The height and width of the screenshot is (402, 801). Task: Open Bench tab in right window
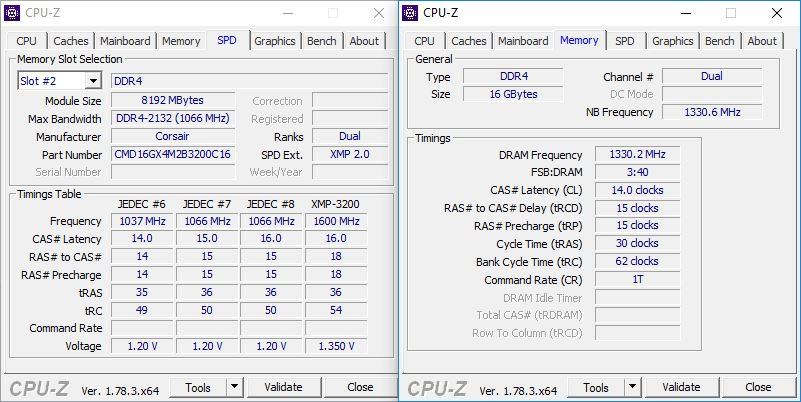tap(720, 41)
